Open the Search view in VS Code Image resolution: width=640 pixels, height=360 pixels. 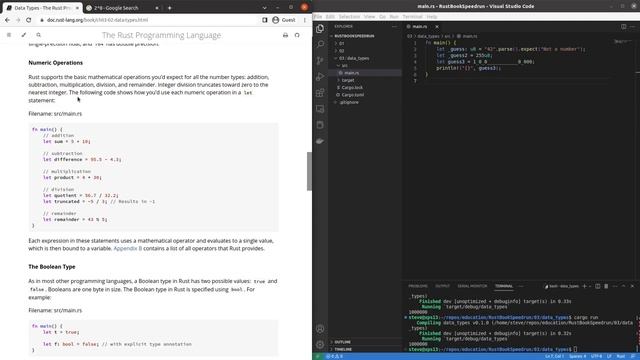[x=320, y=44]
